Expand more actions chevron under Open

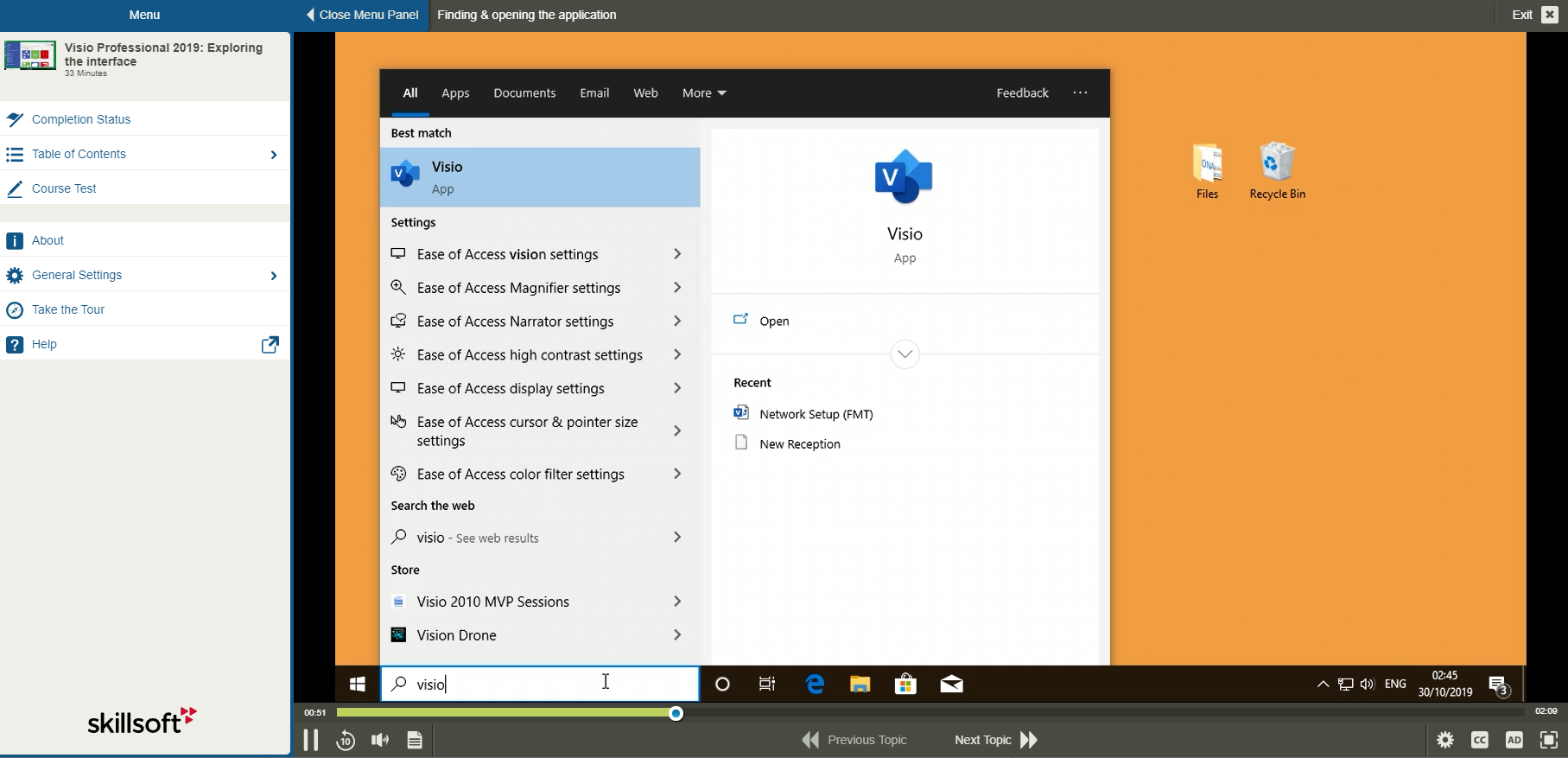[905, 354]
